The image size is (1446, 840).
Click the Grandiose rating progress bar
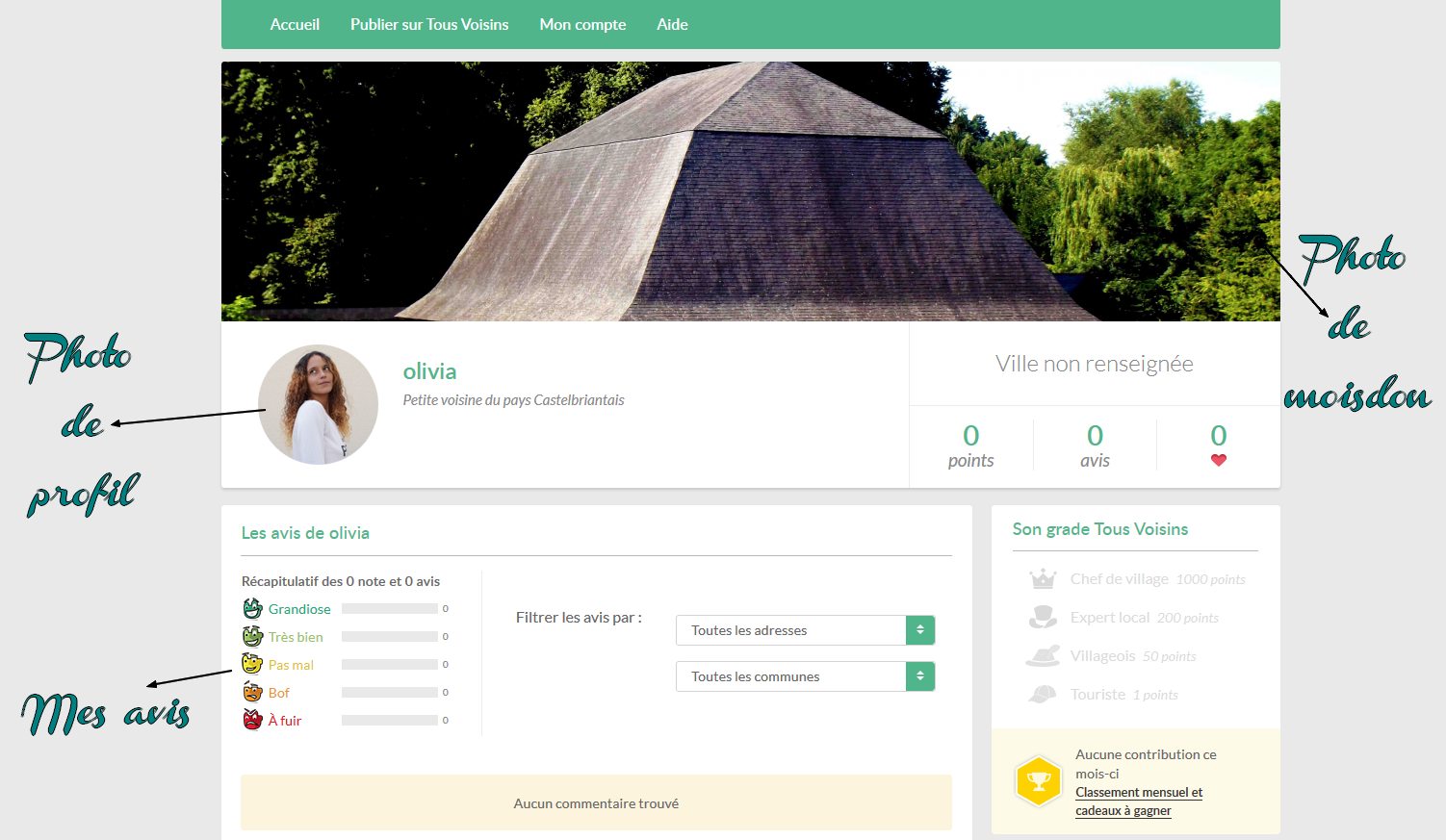(x=389, y=609)
